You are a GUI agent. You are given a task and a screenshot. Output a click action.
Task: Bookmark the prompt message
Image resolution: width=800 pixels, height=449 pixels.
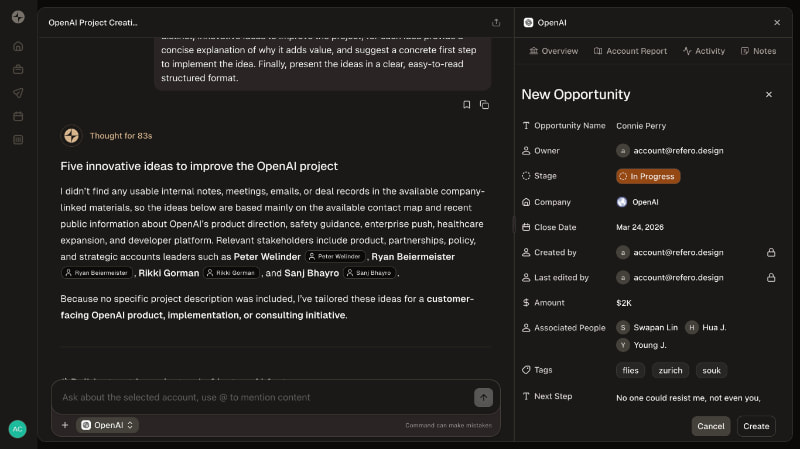(466, 105)
